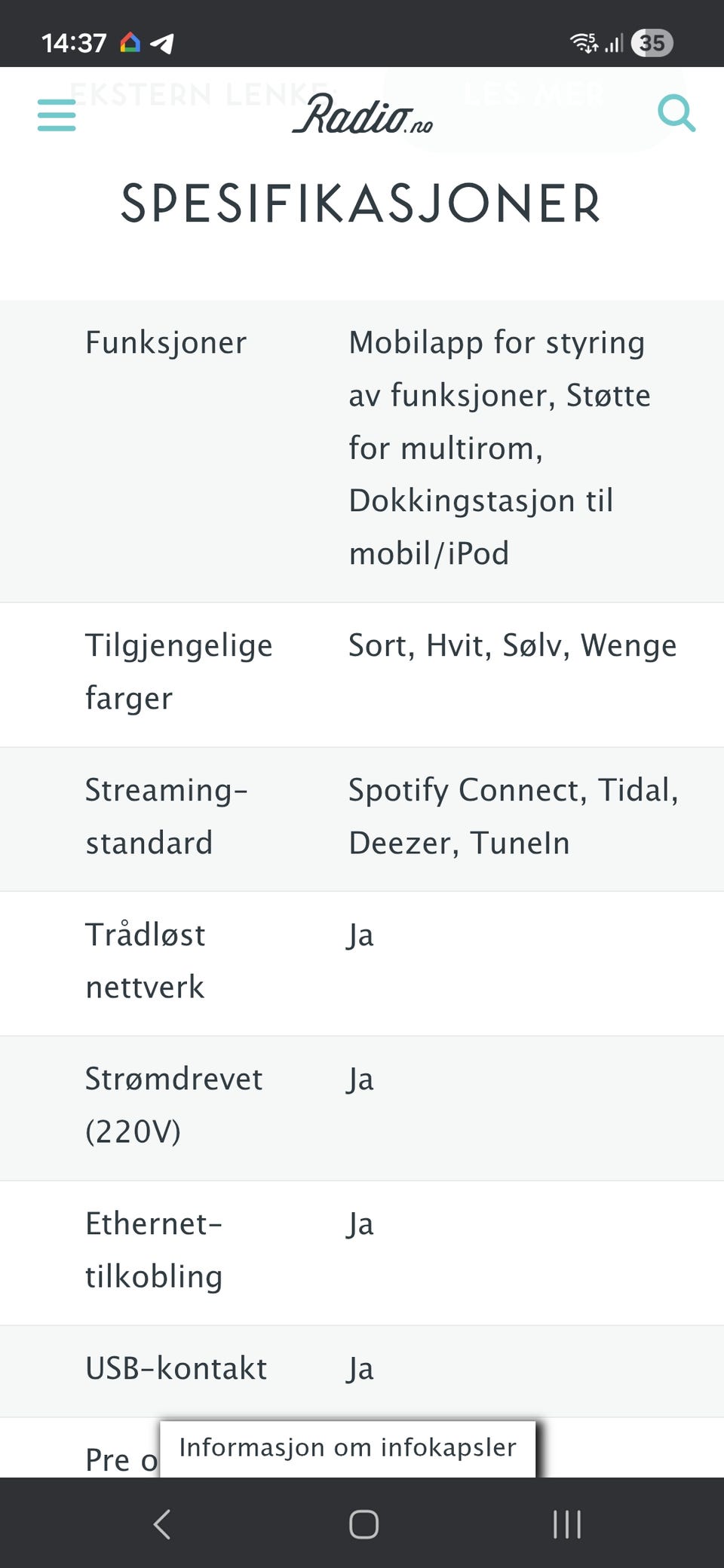This screenshot has height=1568, width=724.
Task: Select the Funksjoner row label
Action: tap(166, 343)
